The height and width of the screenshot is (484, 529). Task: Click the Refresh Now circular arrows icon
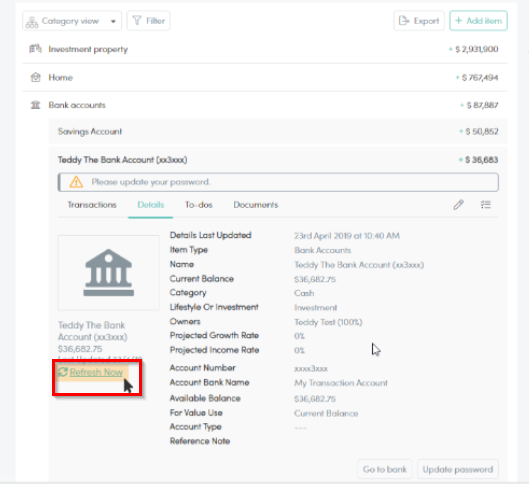[63, 372]
